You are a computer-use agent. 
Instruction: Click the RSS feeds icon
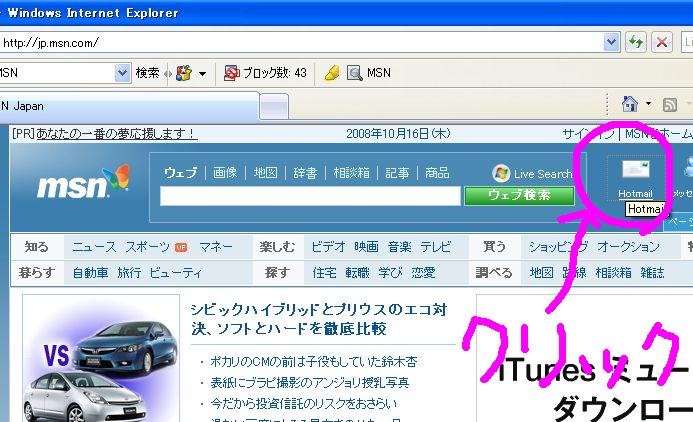click(x=670, y=105)
